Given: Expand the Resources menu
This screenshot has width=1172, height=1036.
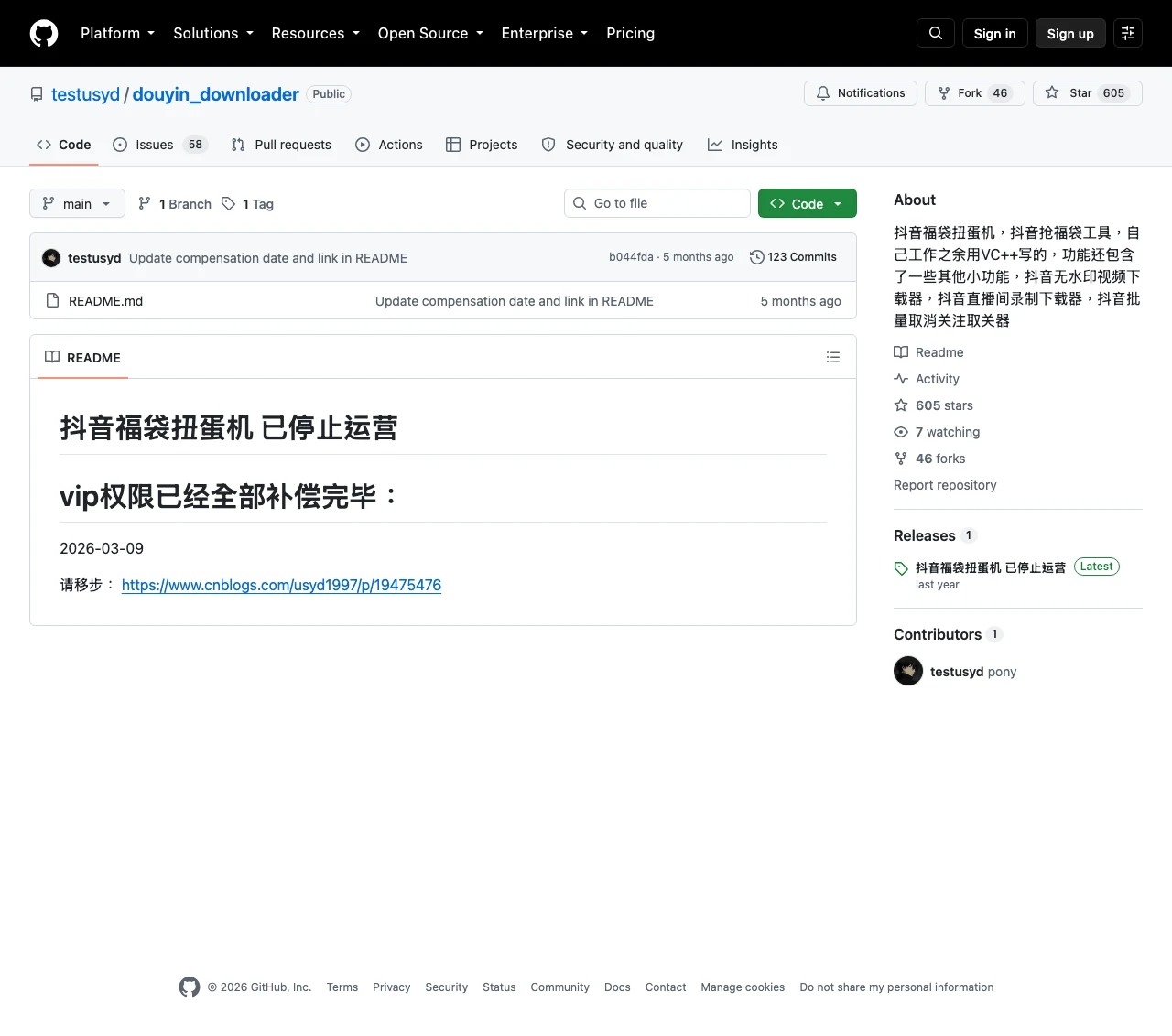Looking at the screenshot, I should (x=315, y=33).
